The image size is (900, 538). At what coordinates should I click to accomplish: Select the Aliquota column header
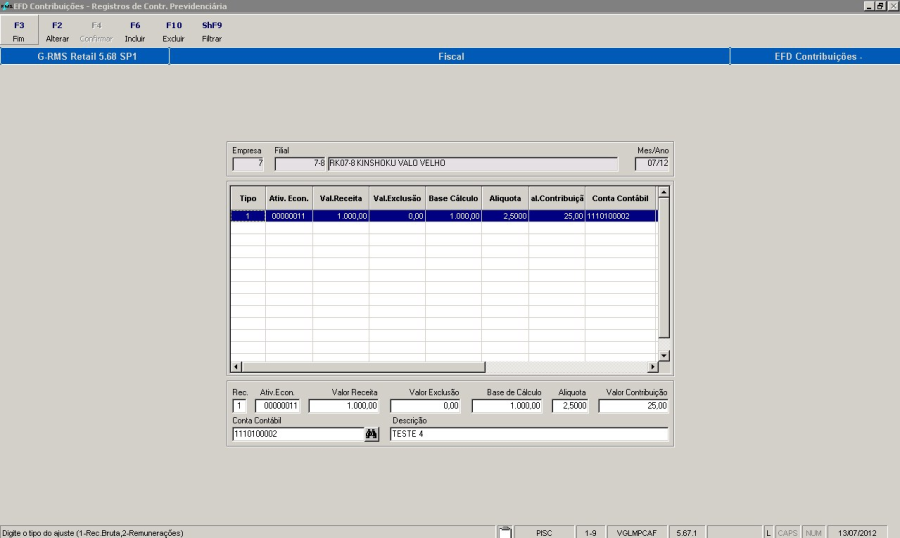tap(505, 198)
